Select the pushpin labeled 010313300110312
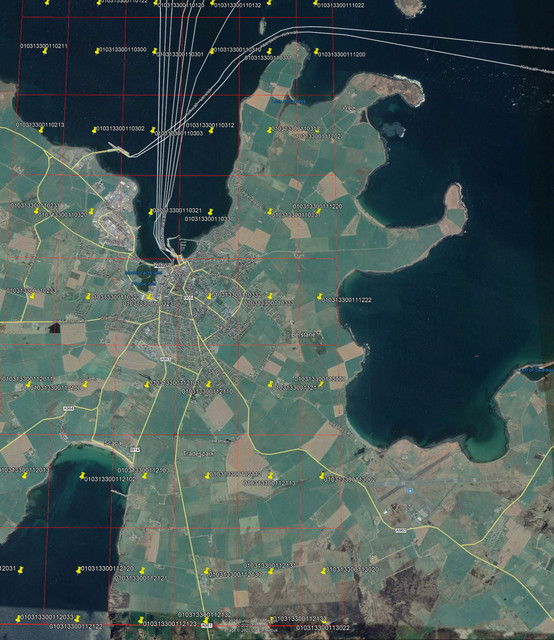The height and width of the screenshot is (640, 554). (211, 130)
